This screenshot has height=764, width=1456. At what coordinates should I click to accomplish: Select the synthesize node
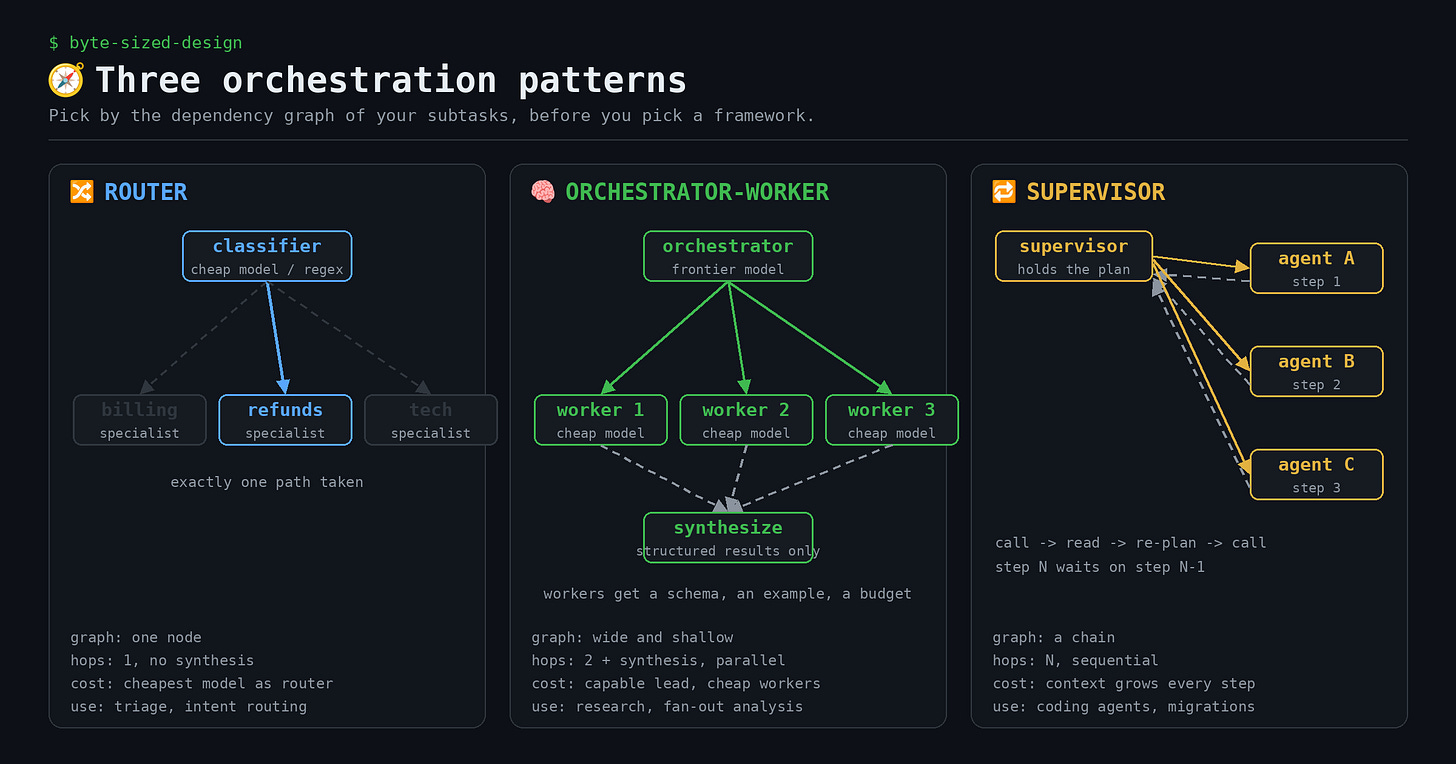728,538
